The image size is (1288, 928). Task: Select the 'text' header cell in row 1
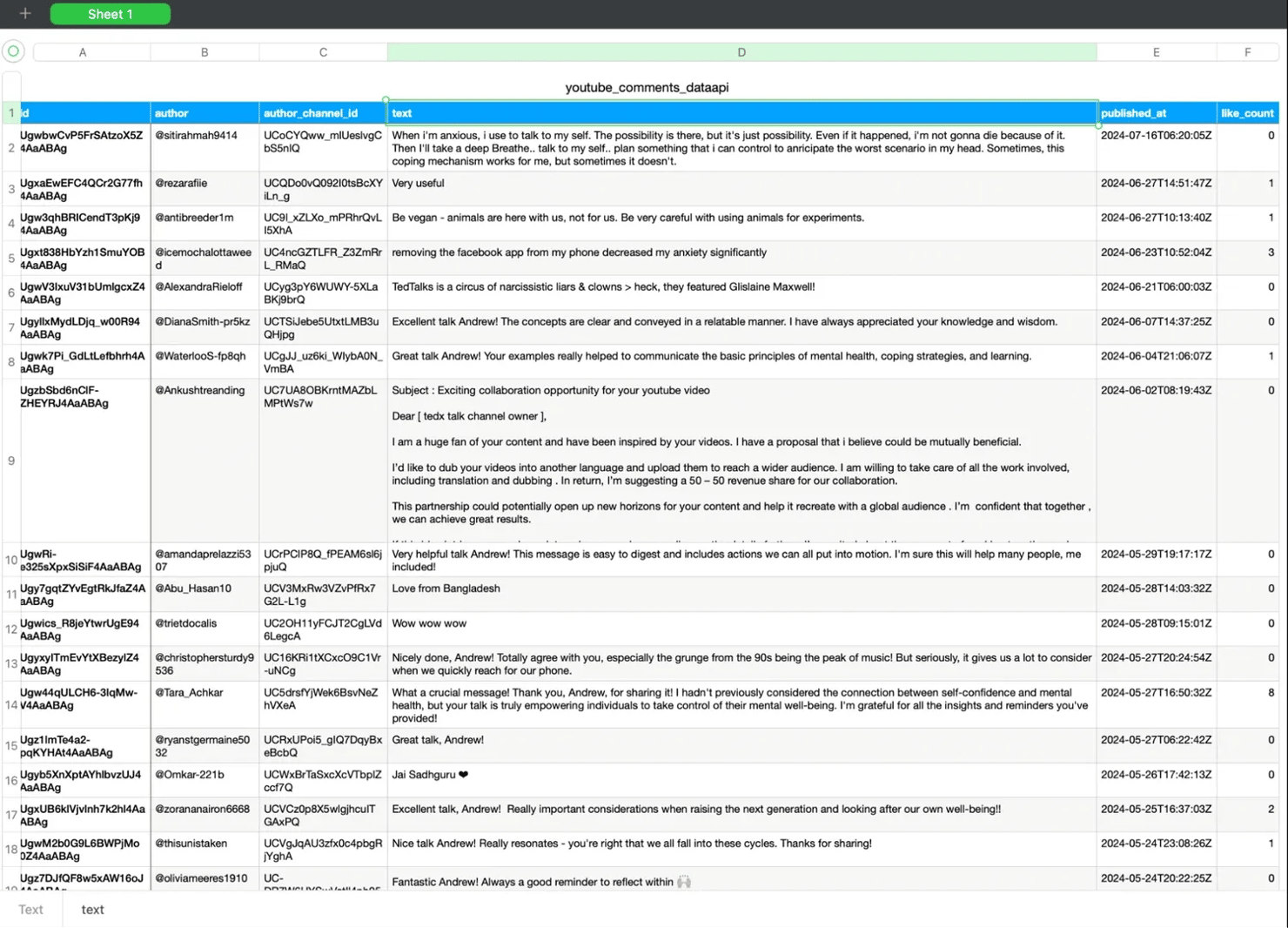pyautogui.click(x=741, y=113)
